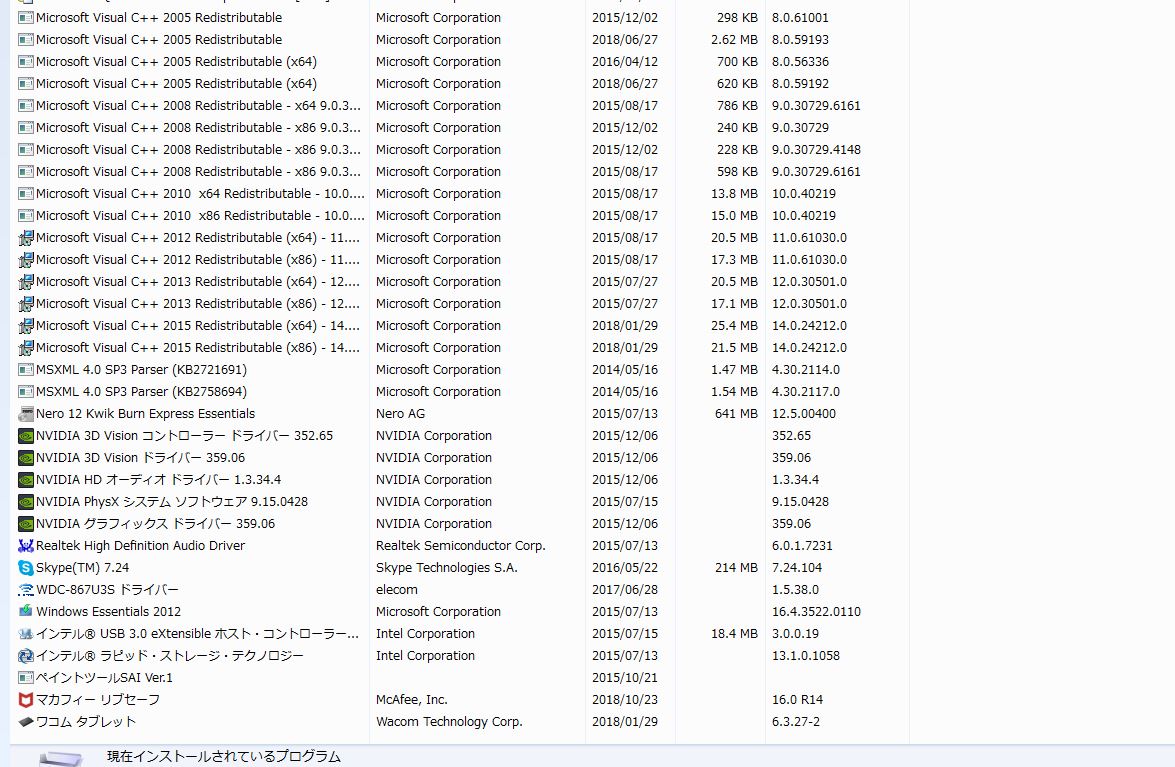1175x767 pixels.
Task: Select Visual C++ 2005 Redistributable 2.62 MB entry
Action: point(159,40)
